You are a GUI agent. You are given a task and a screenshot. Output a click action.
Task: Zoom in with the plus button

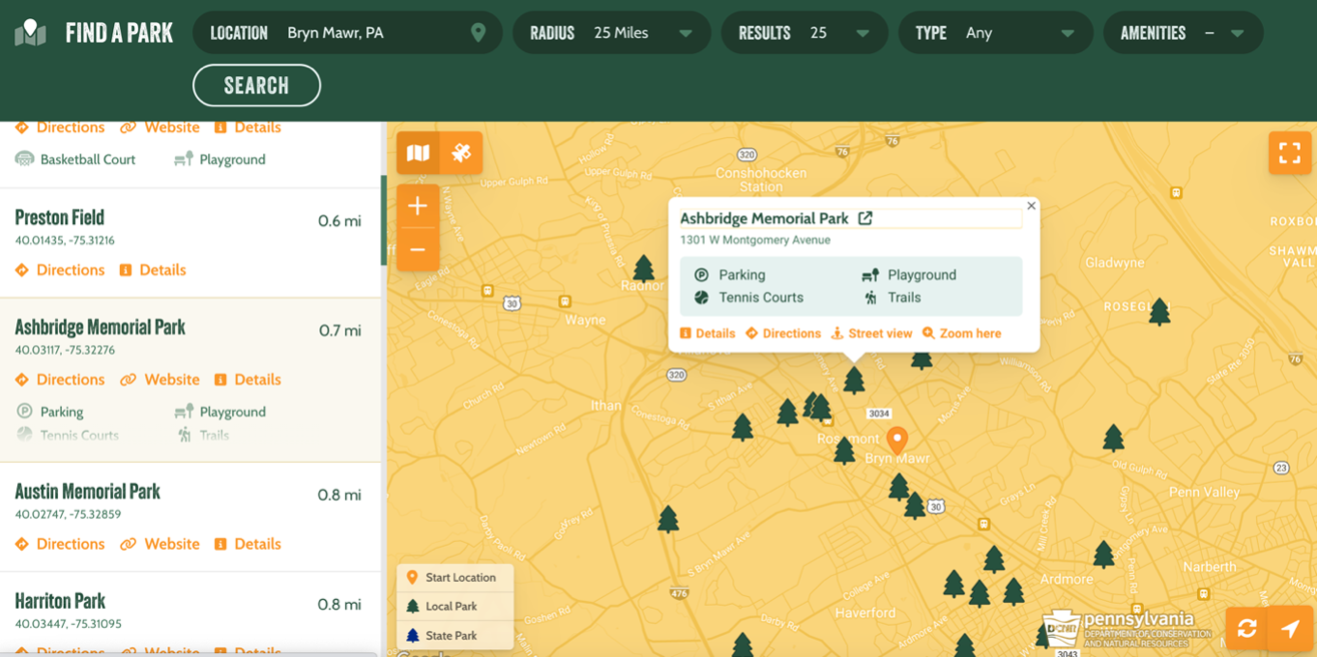click(x=418, y=206)
